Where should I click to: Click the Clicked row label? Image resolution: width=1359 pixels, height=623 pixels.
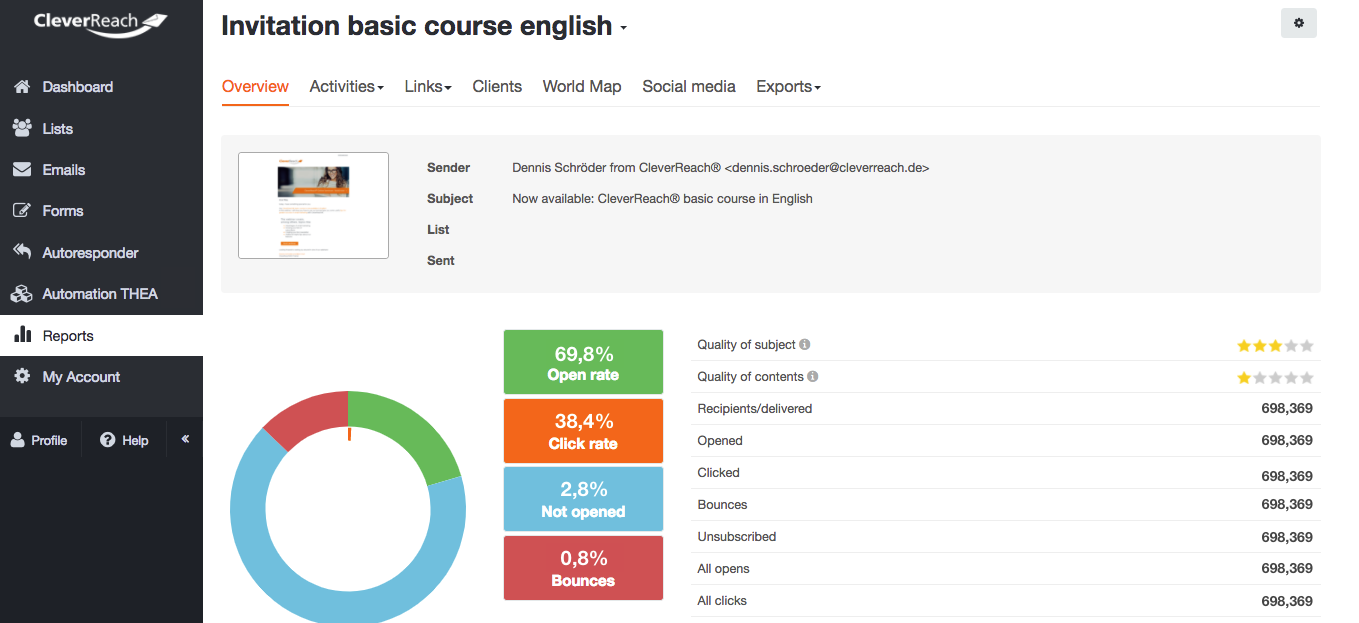point(718,472)
